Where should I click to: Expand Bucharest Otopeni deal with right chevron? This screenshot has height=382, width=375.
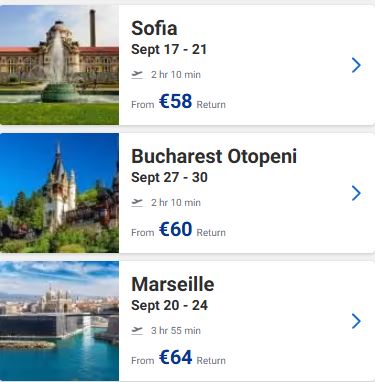click(356, 193)
